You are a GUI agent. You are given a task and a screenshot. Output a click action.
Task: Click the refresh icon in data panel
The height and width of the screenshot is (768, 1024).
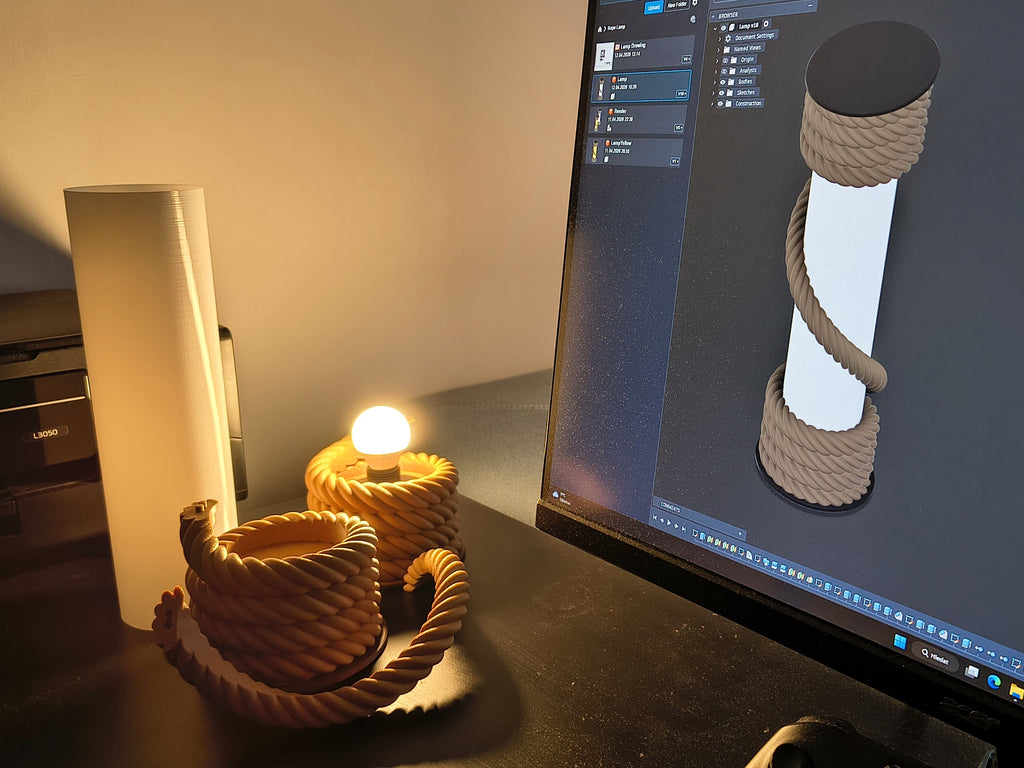point(693,19)
